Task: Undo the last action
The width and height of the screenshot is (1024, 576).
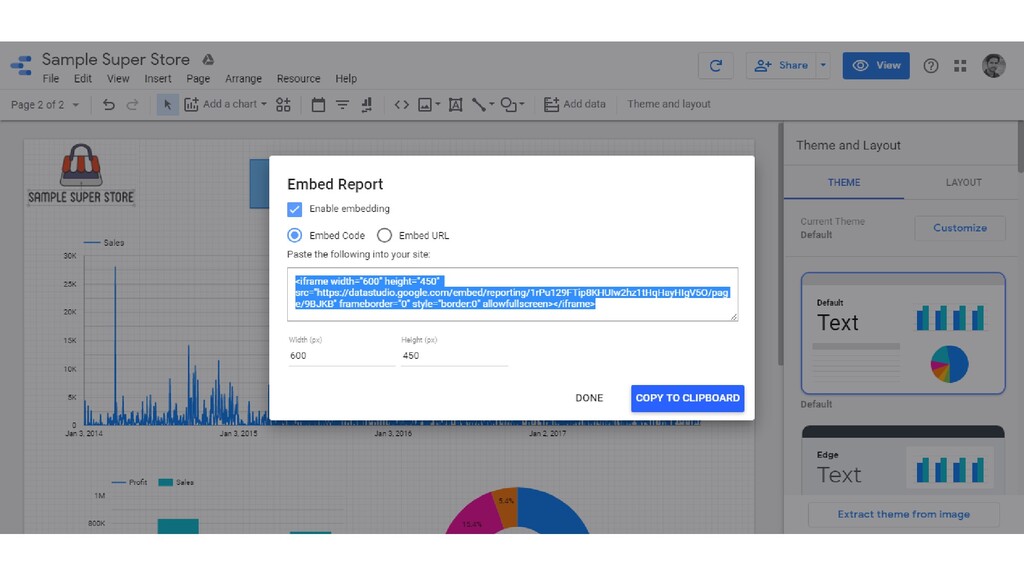Action: 108,104
